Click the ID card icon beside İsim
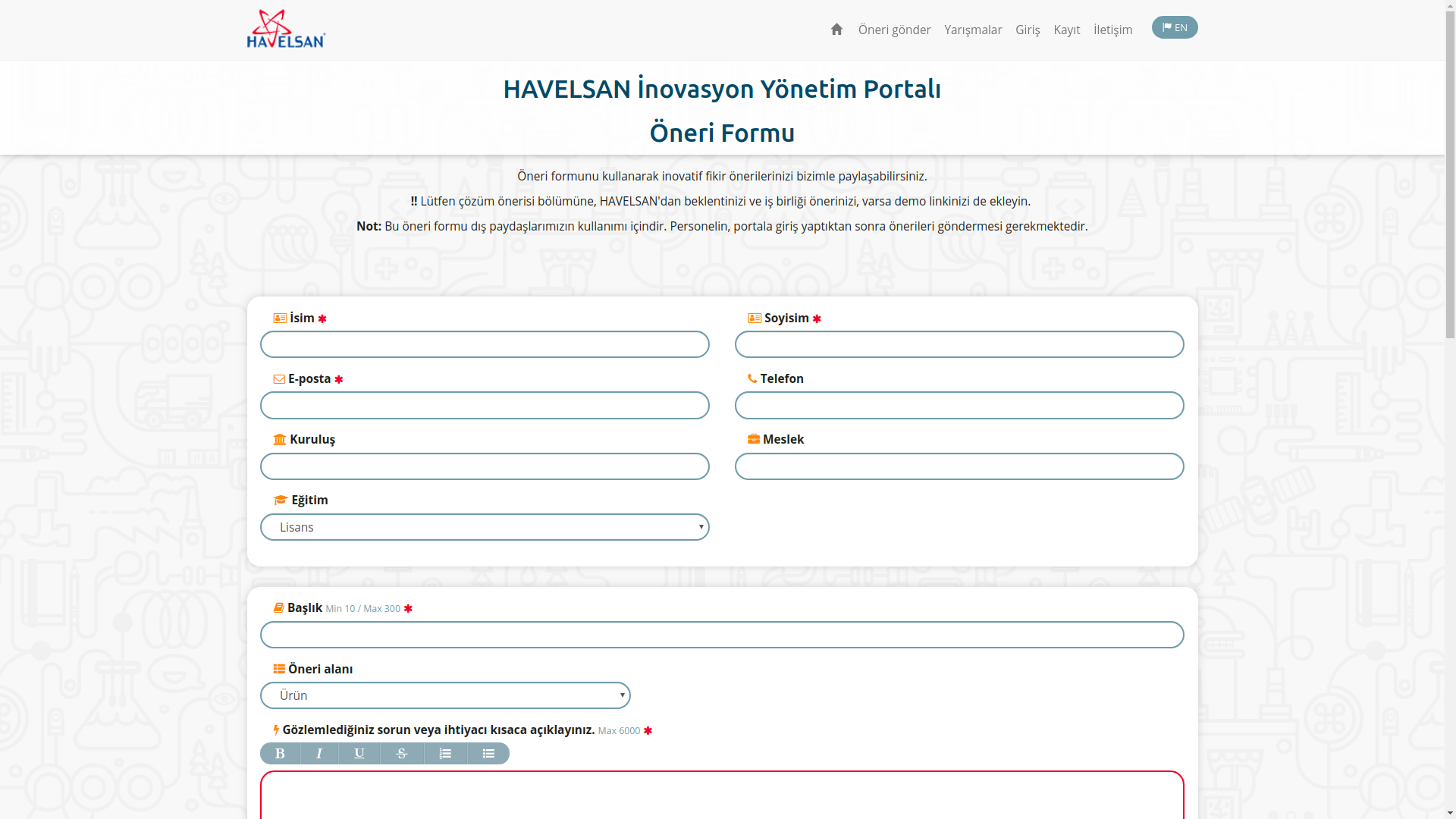Image resolution: width=1456 pixels, height=819 pixels. pos(280,318)
